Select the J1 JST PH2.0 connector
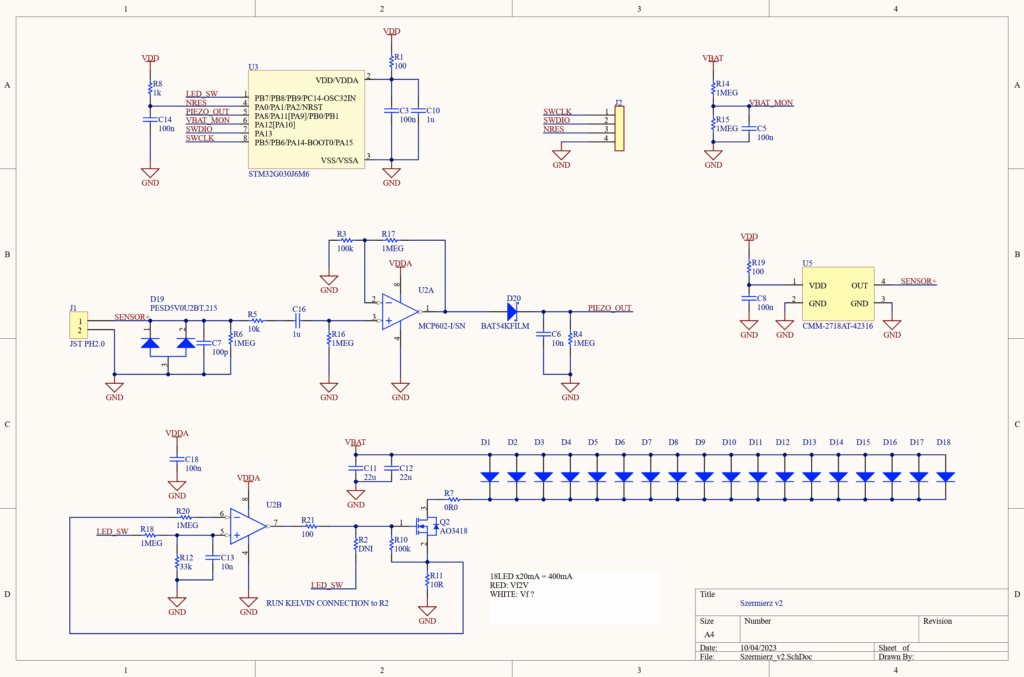Image resolution: width=1024 pixels, height=677 pixels. [76, 325]
